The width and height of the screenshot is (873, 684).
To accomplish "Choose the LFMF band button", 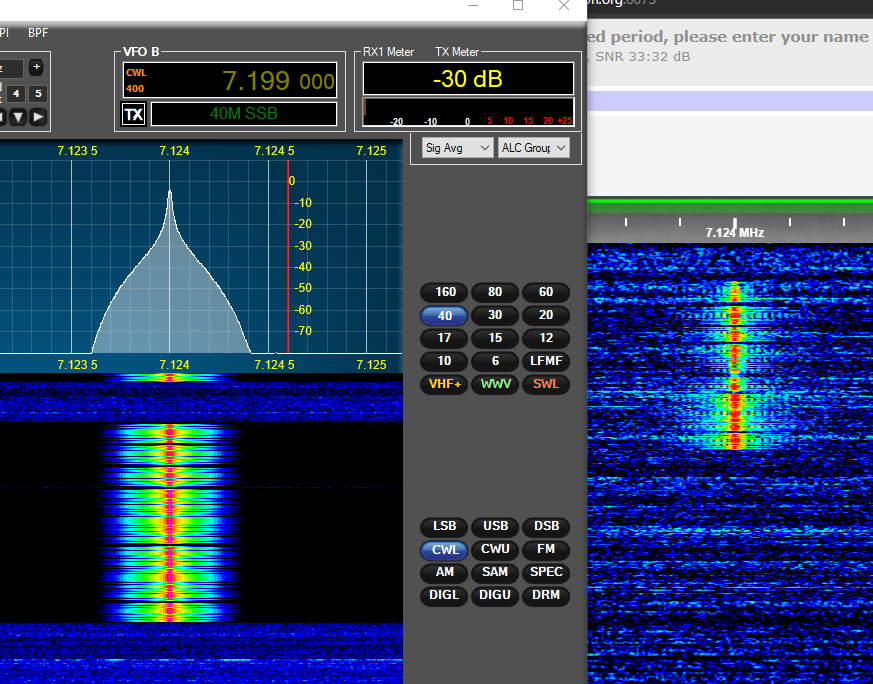I will pos(546,361).
